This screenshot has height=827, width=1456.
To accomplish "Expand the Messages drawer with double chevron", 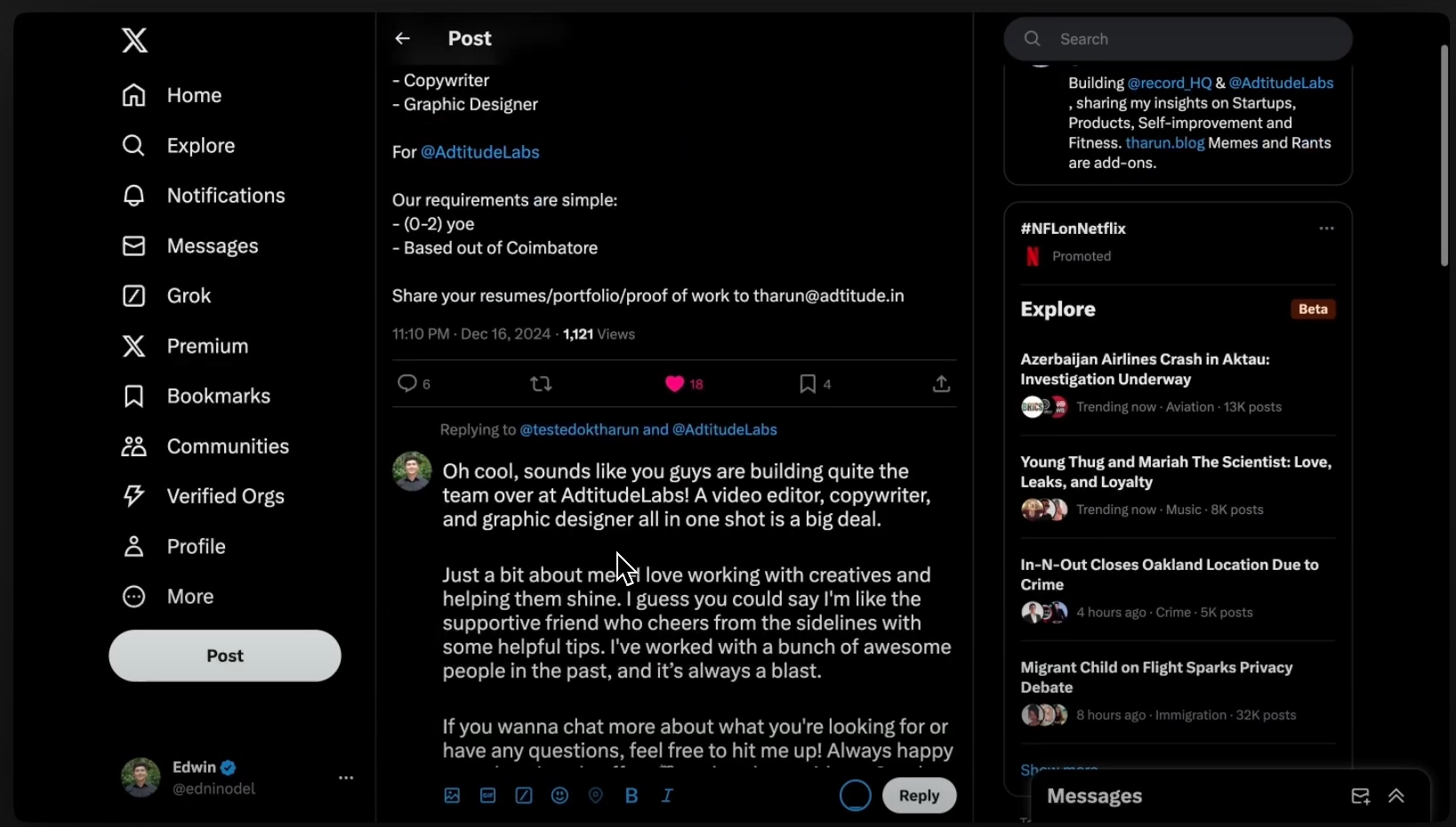I will (x=1396, y=796).
